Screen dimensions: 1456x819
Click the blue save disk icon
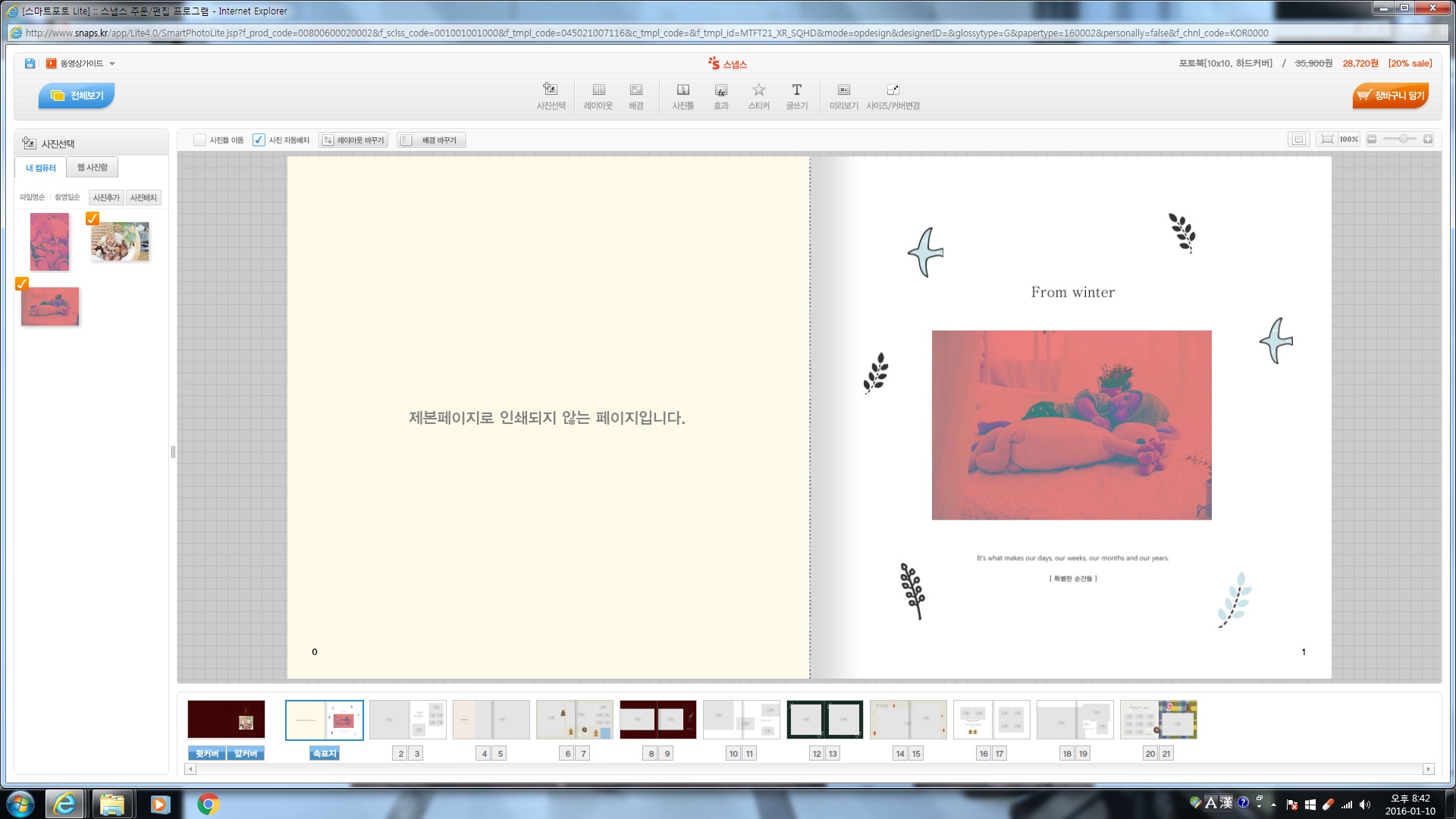tap(30, 64)
